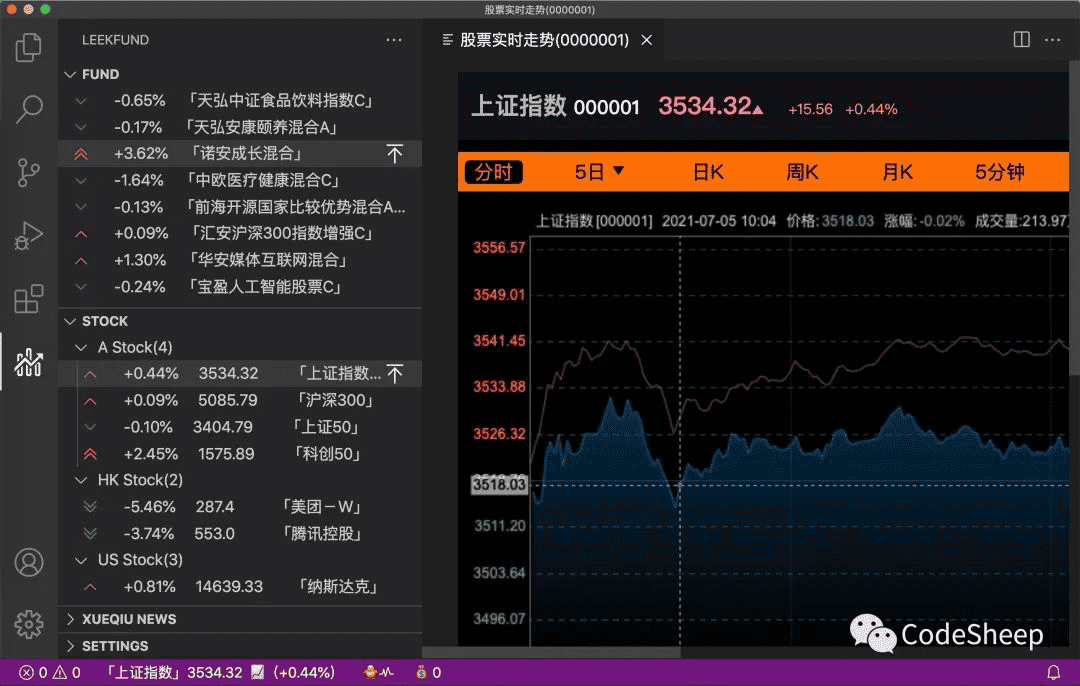The image size is (1080, 686).
Task: Select the 腾讯控股 stock row
Action: point(240,534)
